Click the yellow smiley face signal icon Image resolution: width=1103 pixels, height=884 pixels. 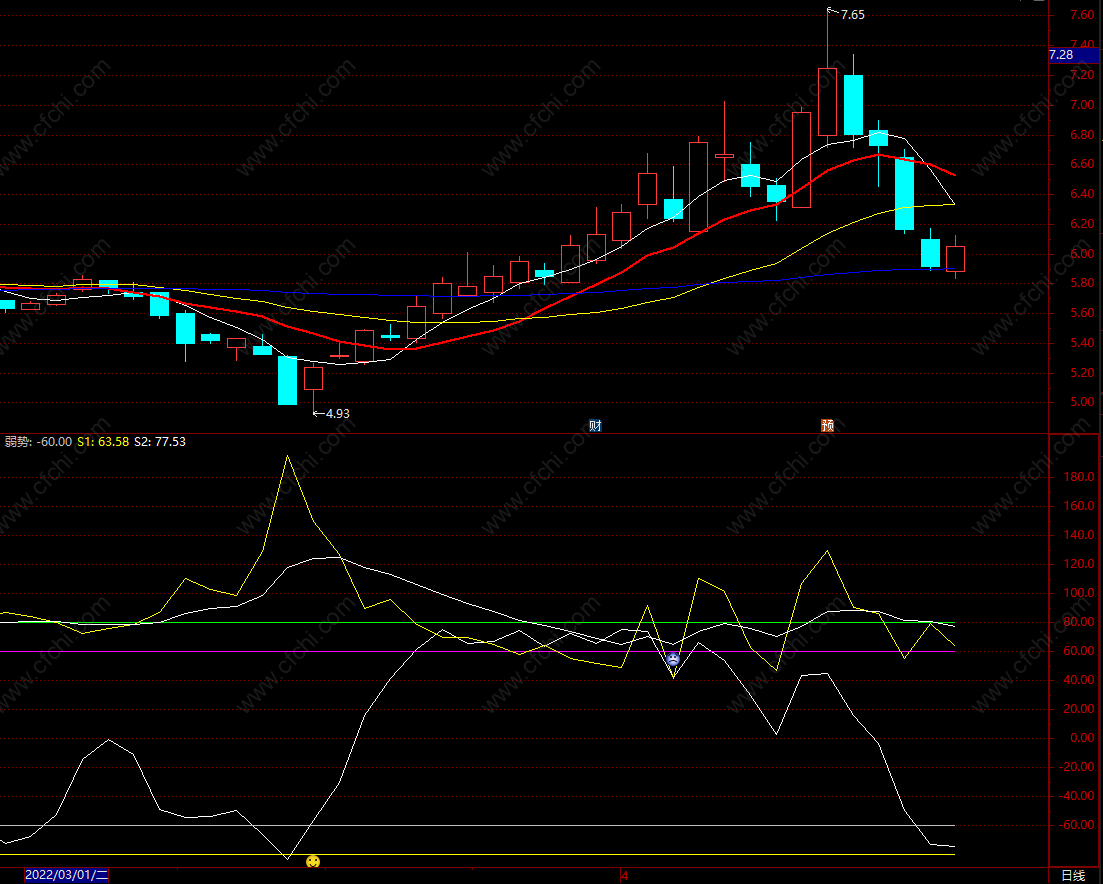pos(313,861)
